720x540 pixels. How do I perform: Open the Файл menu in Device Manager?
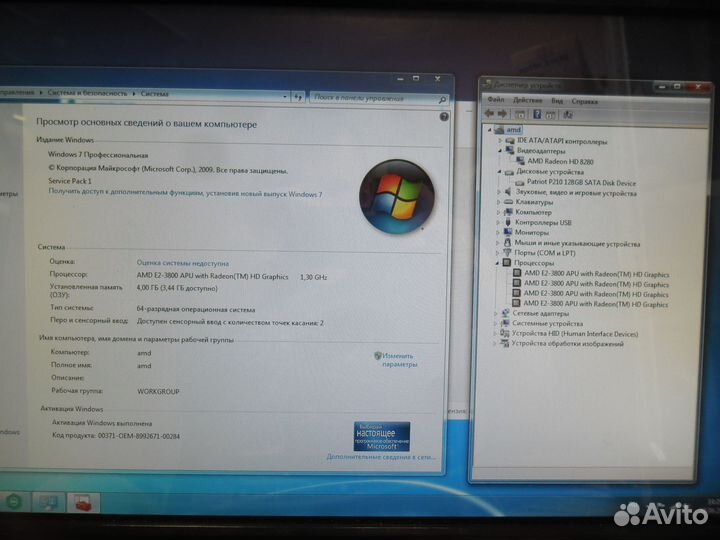(x=496, y=99)
